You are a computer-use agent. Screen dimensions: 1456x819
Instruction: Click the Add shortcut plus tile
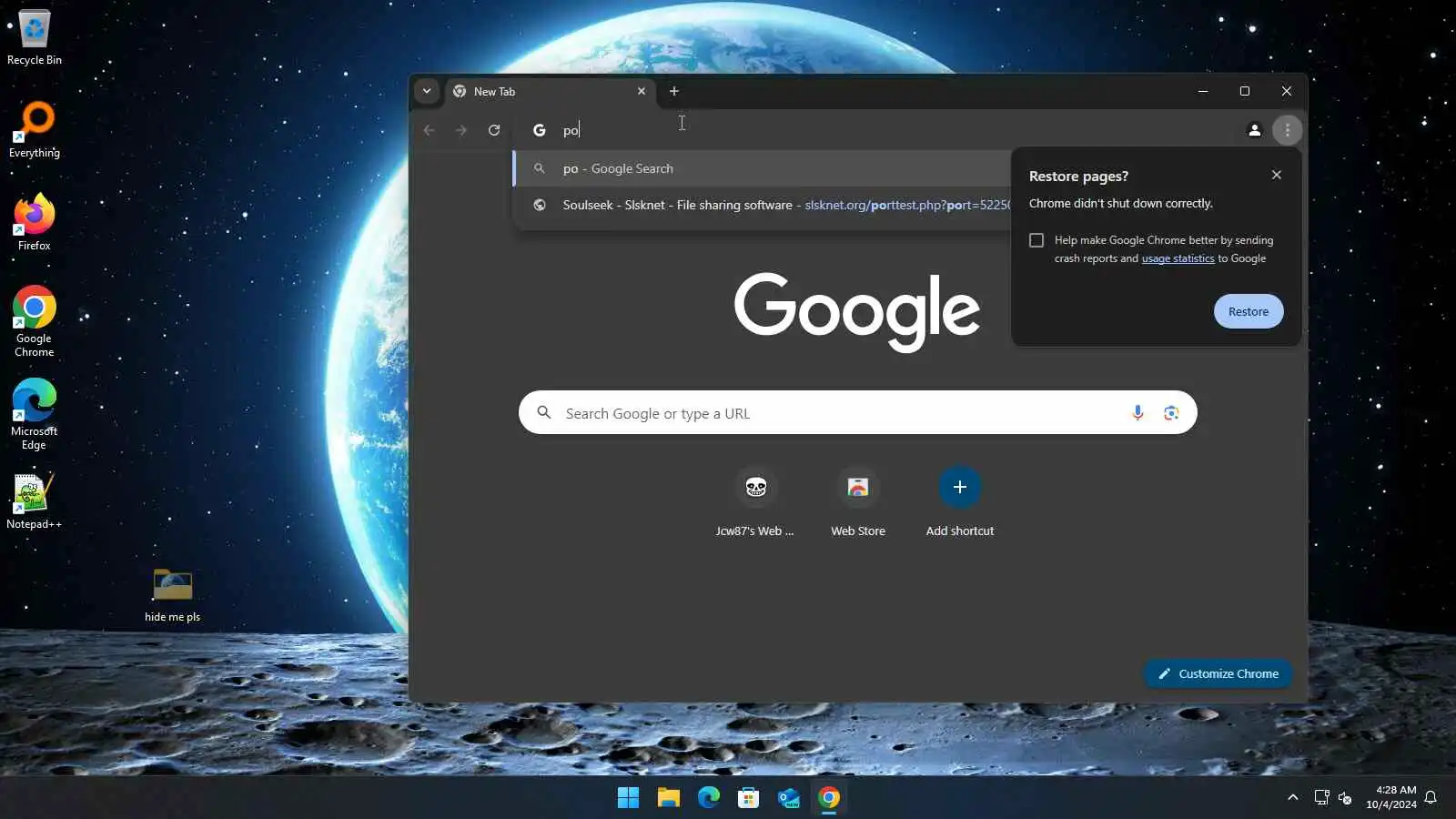click(x=960, y=501)
